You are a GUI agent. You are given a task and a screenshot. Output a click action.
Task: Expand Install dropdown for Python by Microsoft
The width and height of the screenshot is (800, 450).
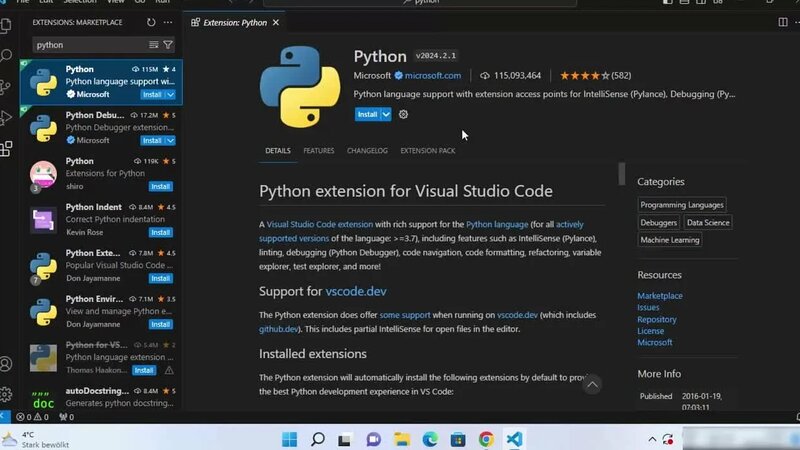[x=170, y=94]
